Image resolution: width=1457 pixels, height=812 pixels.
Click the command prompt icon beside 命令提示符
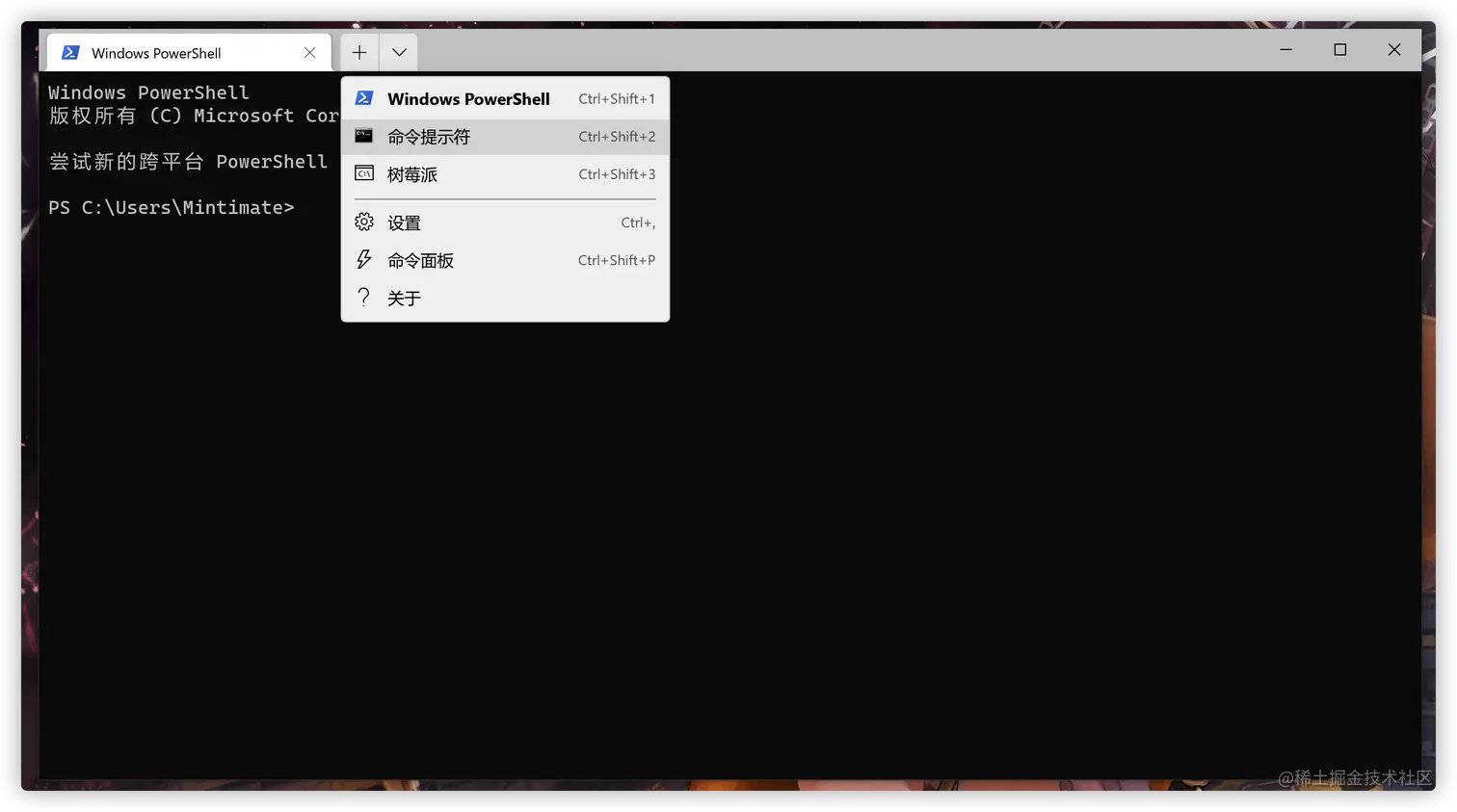tap(364, 136)
